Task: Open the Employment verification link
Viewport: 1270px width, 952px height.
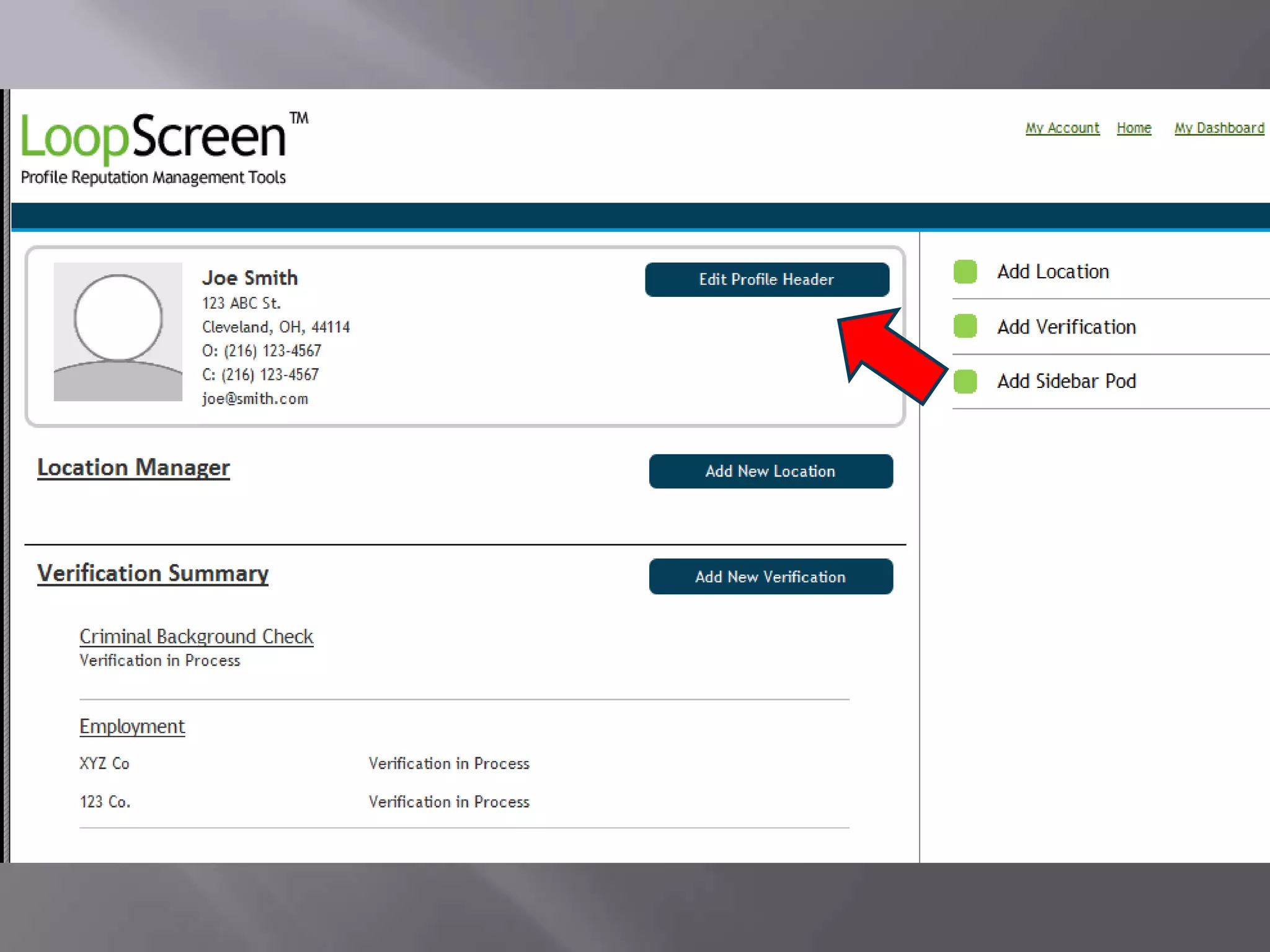Action: [x=132, y=726]
